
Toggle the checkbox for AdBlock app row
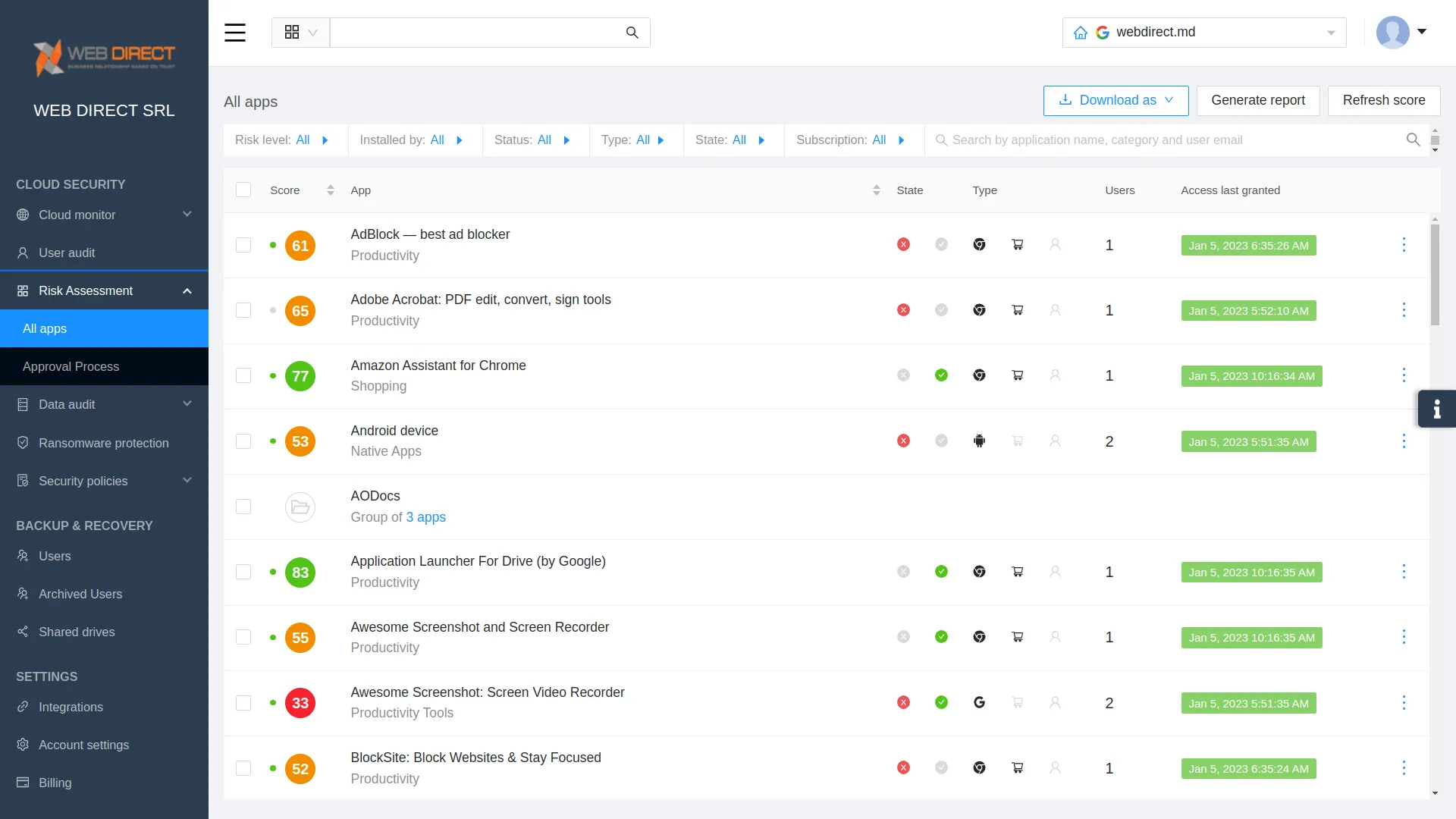tap(243, 245)
